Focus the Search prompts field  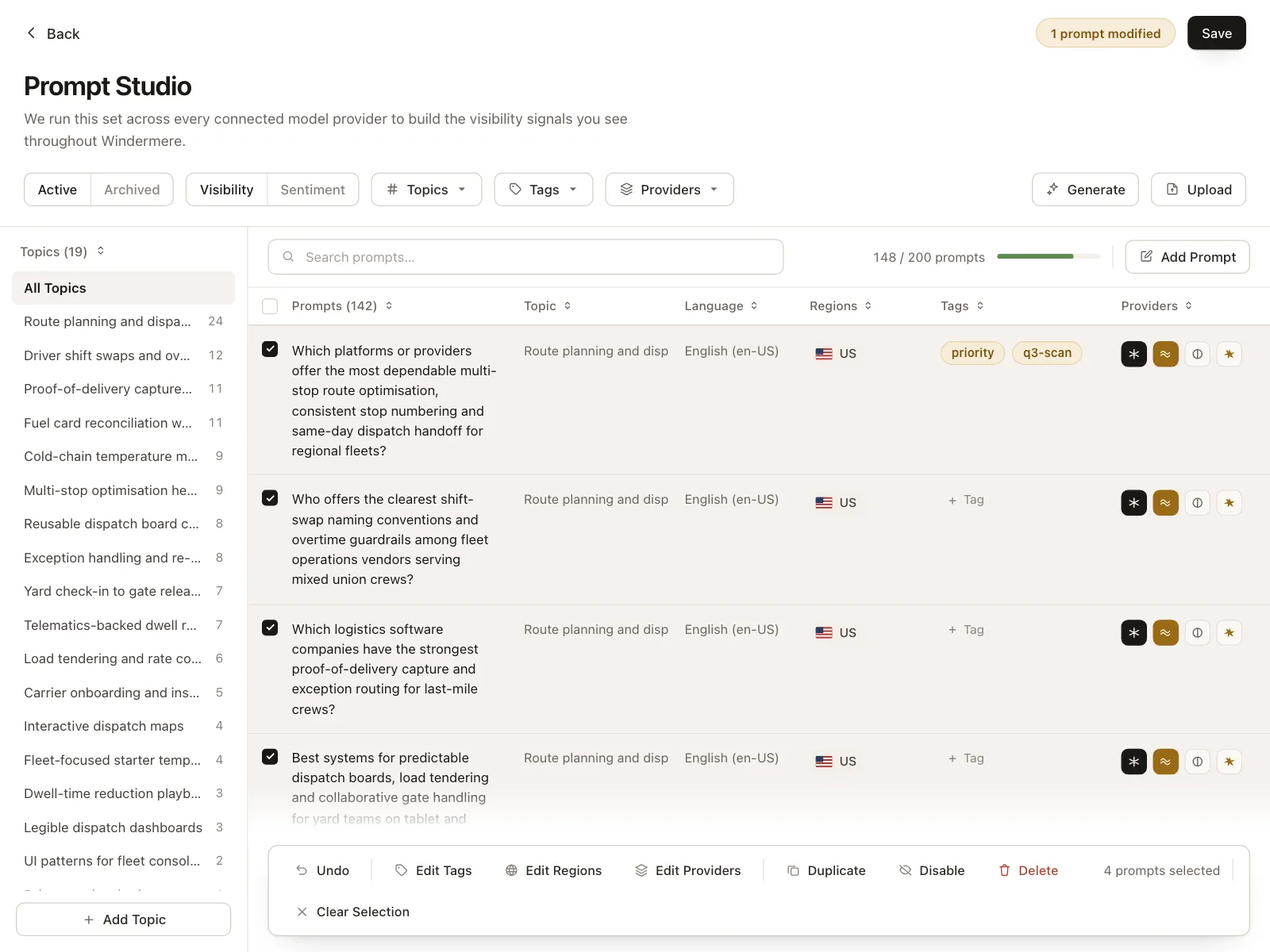pos(525,257)
